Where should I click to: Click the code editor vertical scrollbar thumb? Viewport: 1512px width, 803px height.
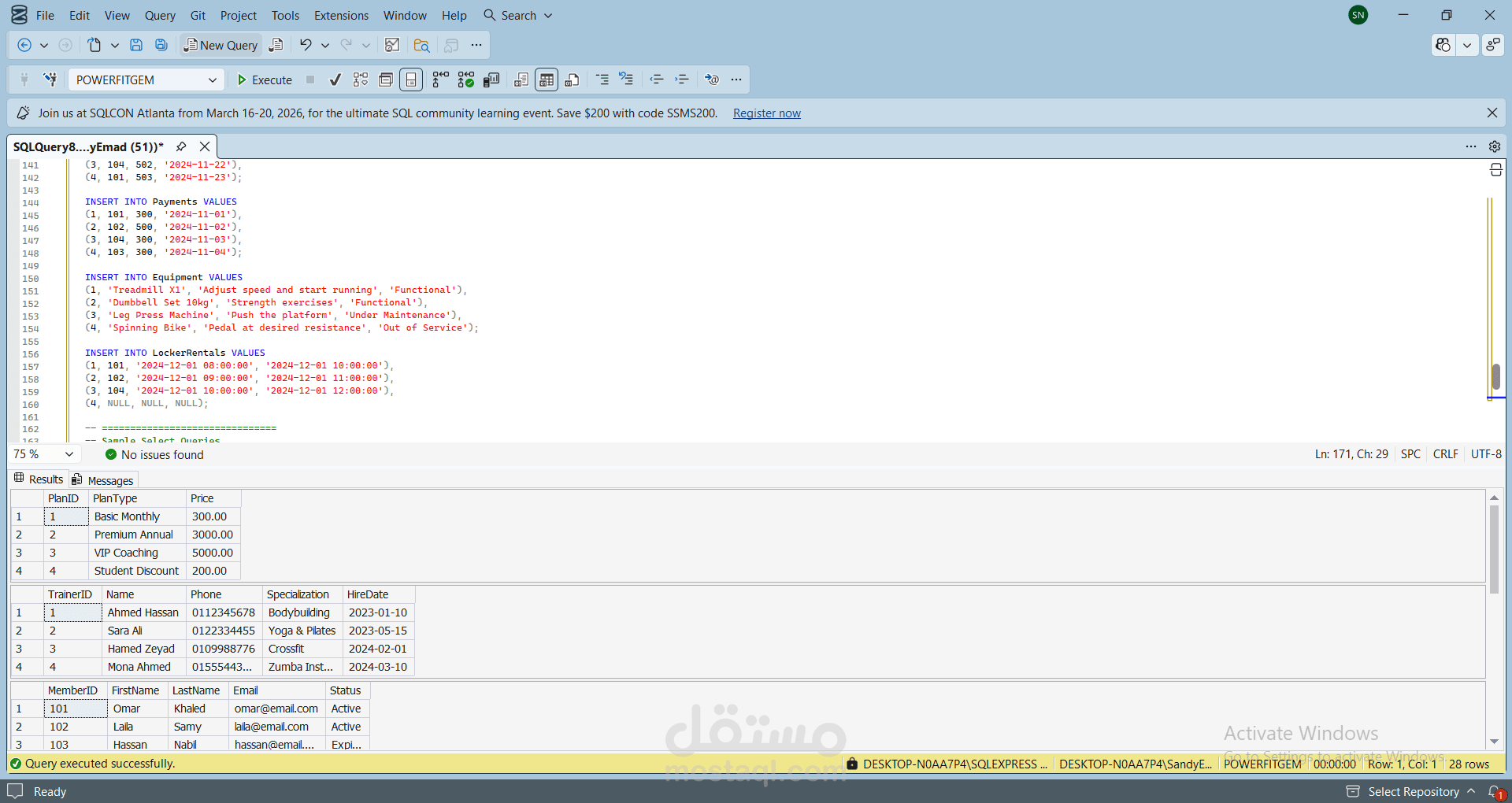[1495, 376]
